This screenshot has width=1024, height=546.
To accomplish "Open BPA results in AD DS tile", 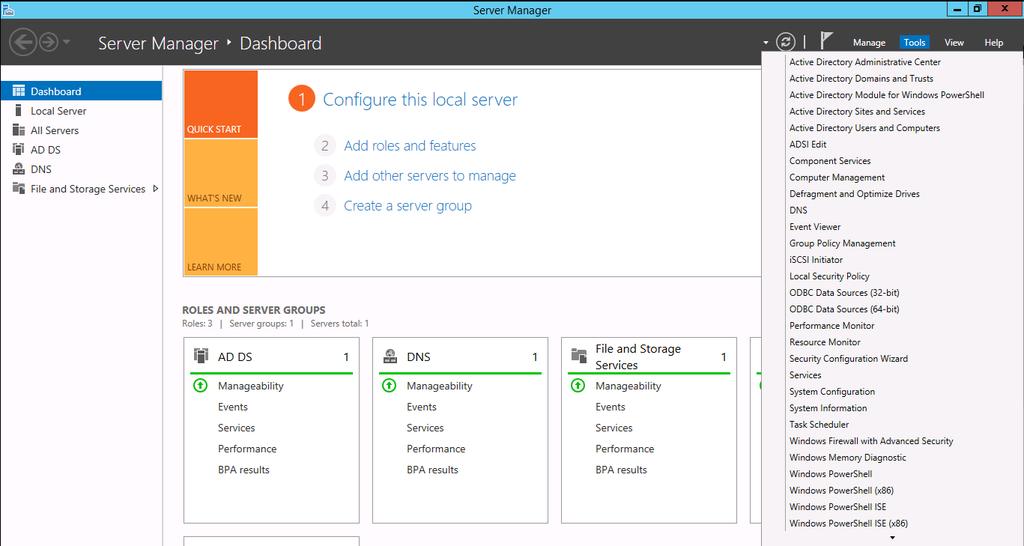I will 244,470.
